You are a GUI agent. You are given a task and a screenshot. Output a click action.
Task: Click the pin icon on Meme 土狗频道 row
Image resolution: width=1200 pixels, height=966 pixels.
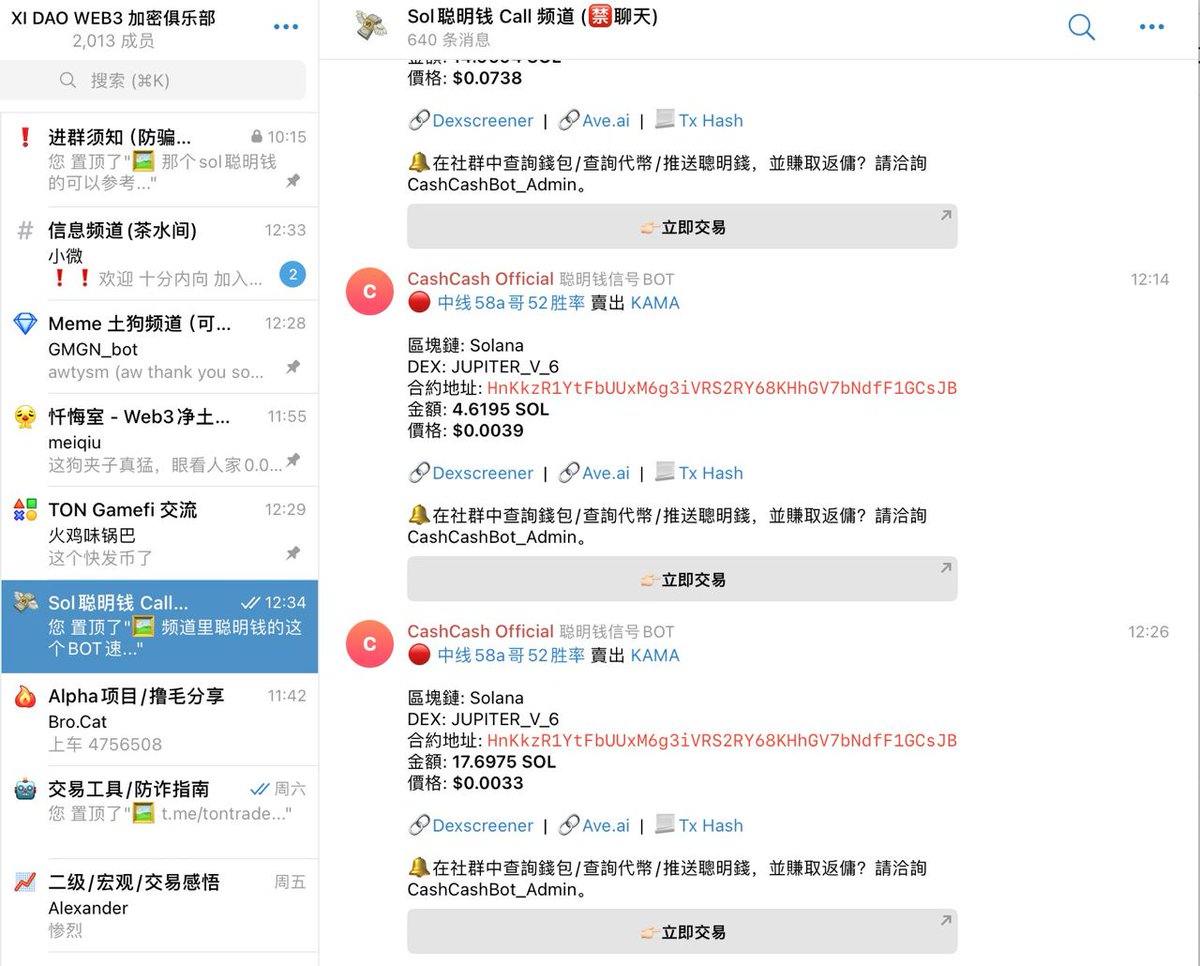click(293, 367)
